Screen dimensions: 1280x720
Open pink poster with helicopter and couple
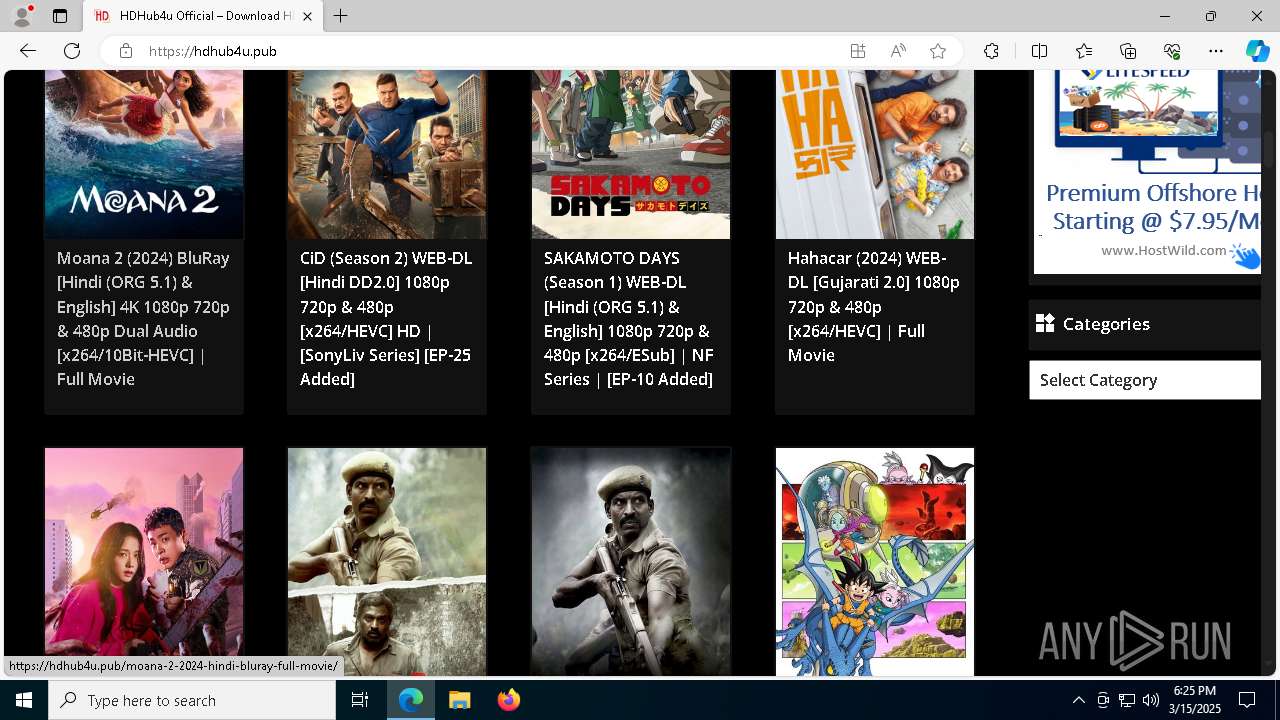[x=144, y=562]
